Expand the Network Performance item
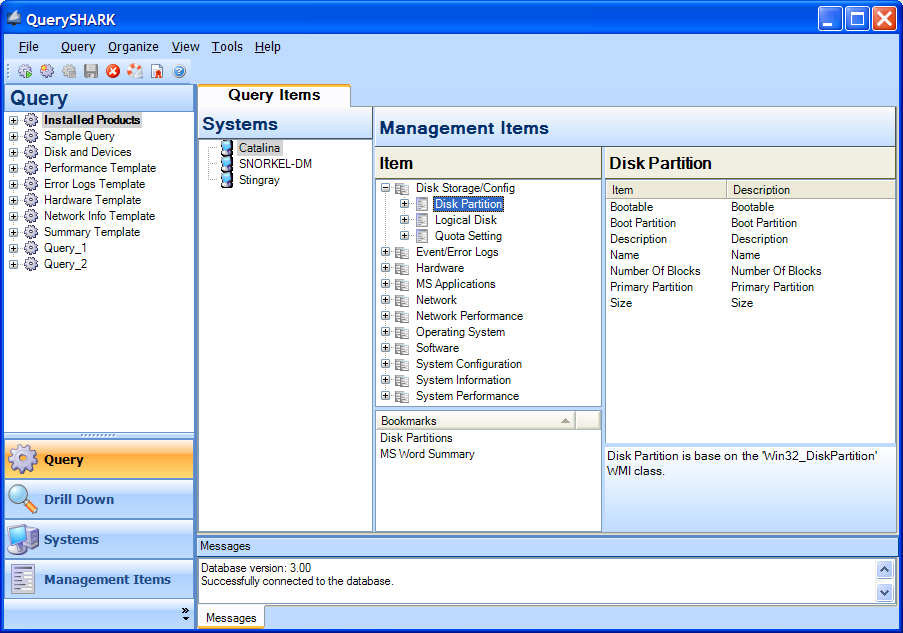This screenshot has height=633, width=903. click(386, 316)
